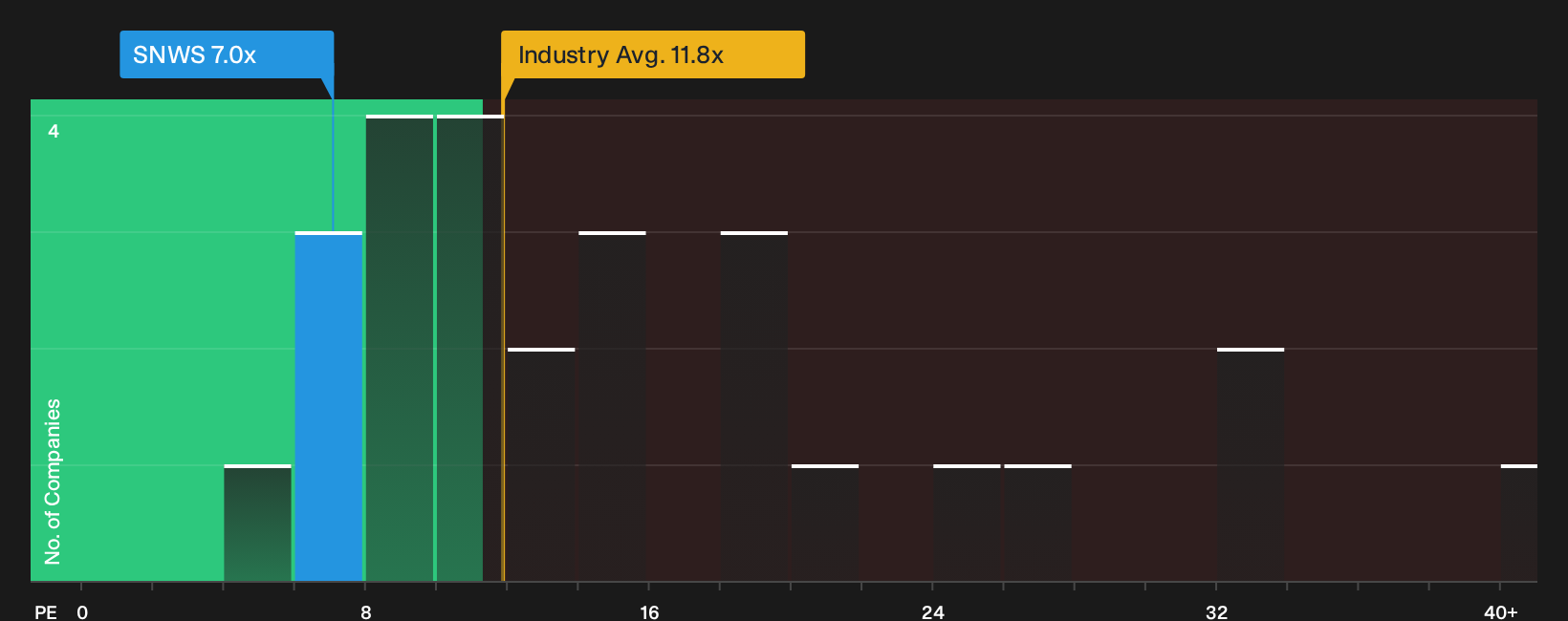Viewport: 1568px width, 621px height.
Task: Click the one-company bar after PE 20
Action: [825, 523]
